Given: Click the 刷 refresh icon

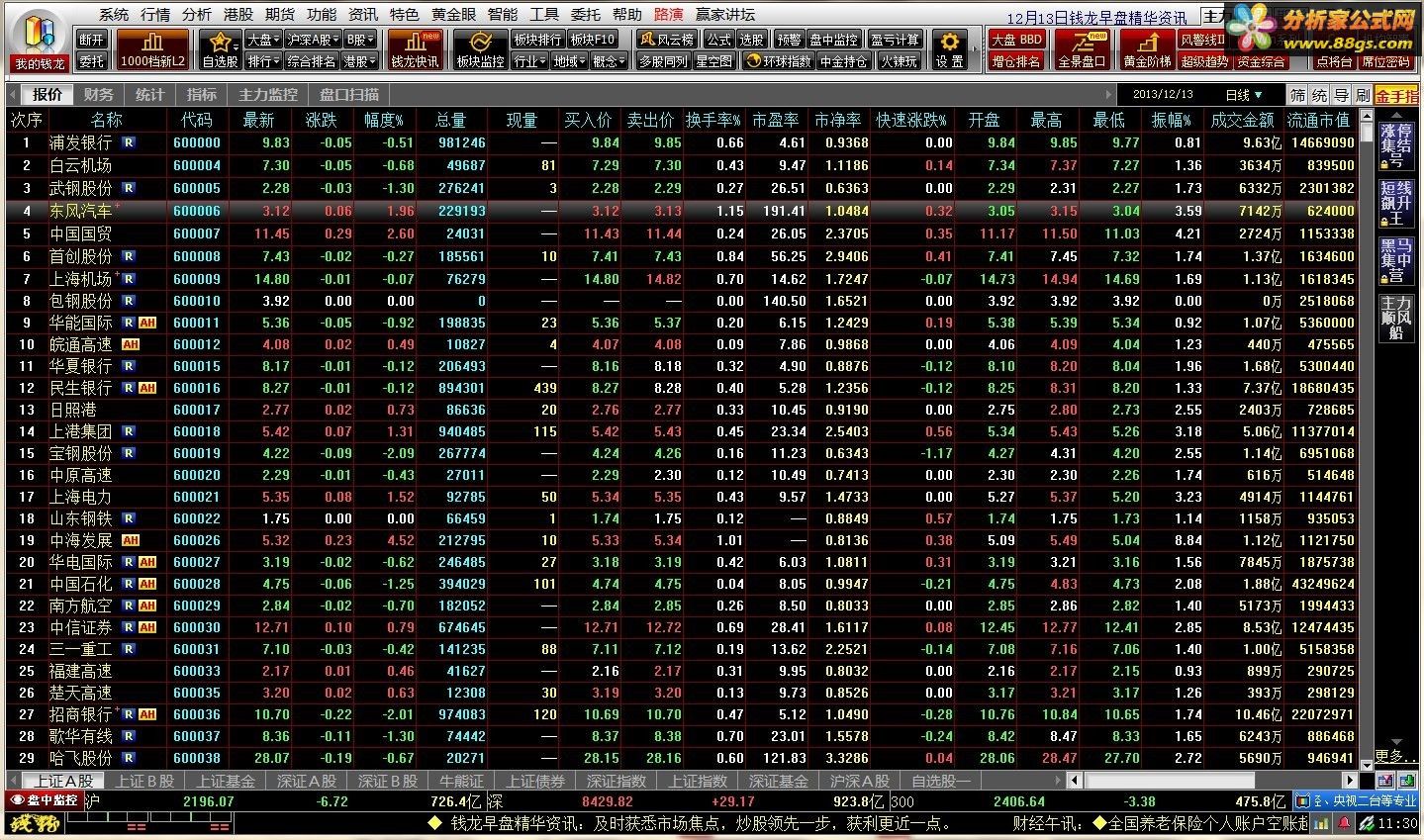Looking at the screenshot, I should coord(1363,95).
